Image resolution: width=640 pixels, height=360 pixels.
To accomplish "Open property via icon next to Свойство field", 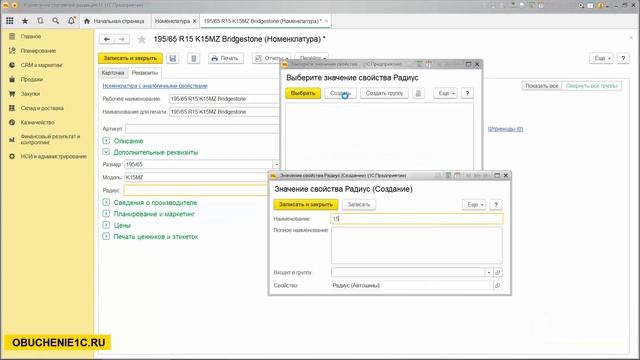I will 498,285.
